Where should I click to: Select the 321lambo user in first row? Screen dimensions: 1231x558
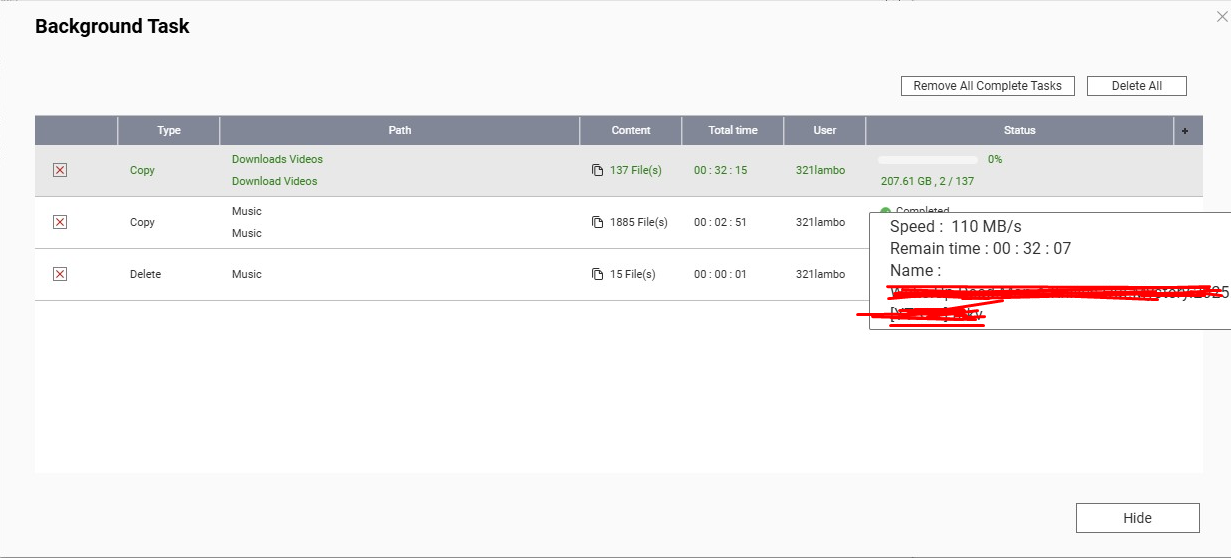[820, 170]
